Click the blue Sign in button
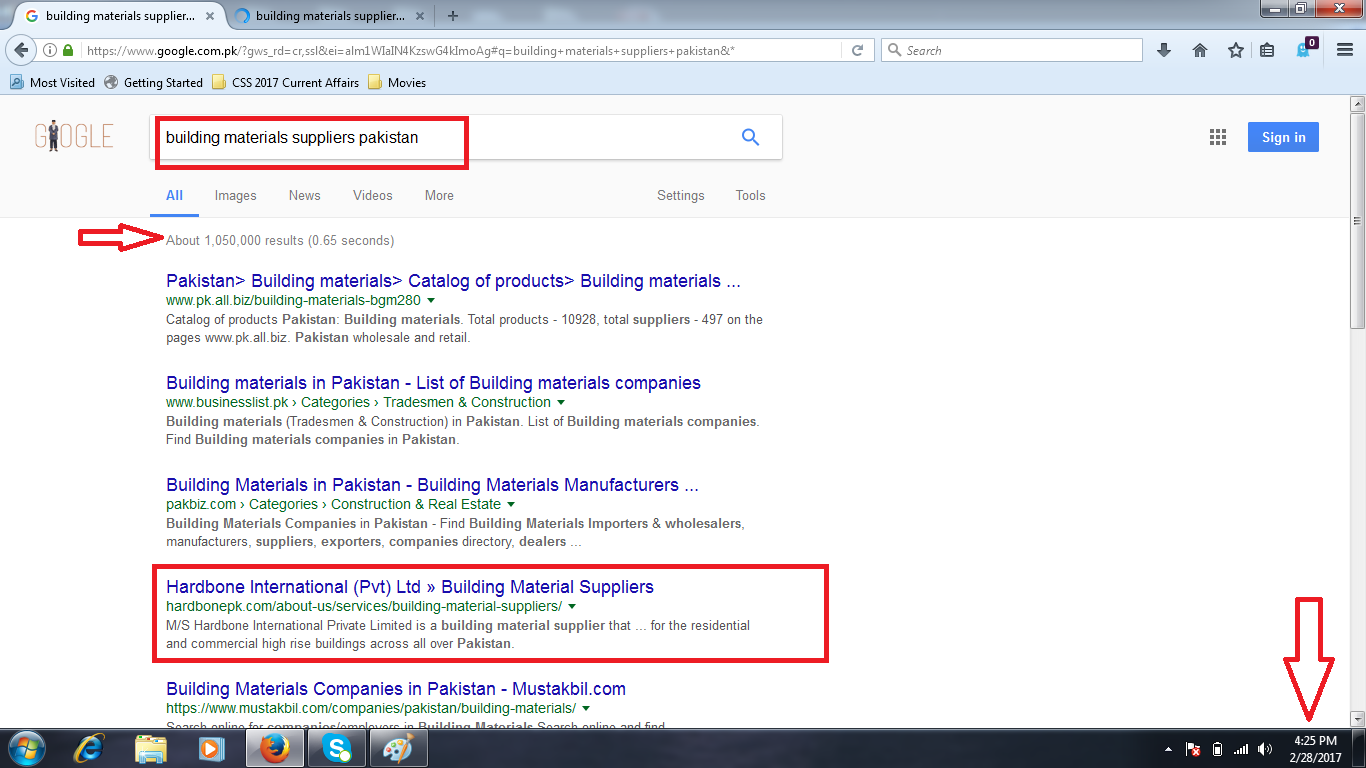The width and height of the screenshot is (1366, 768). pos(1283,137)
